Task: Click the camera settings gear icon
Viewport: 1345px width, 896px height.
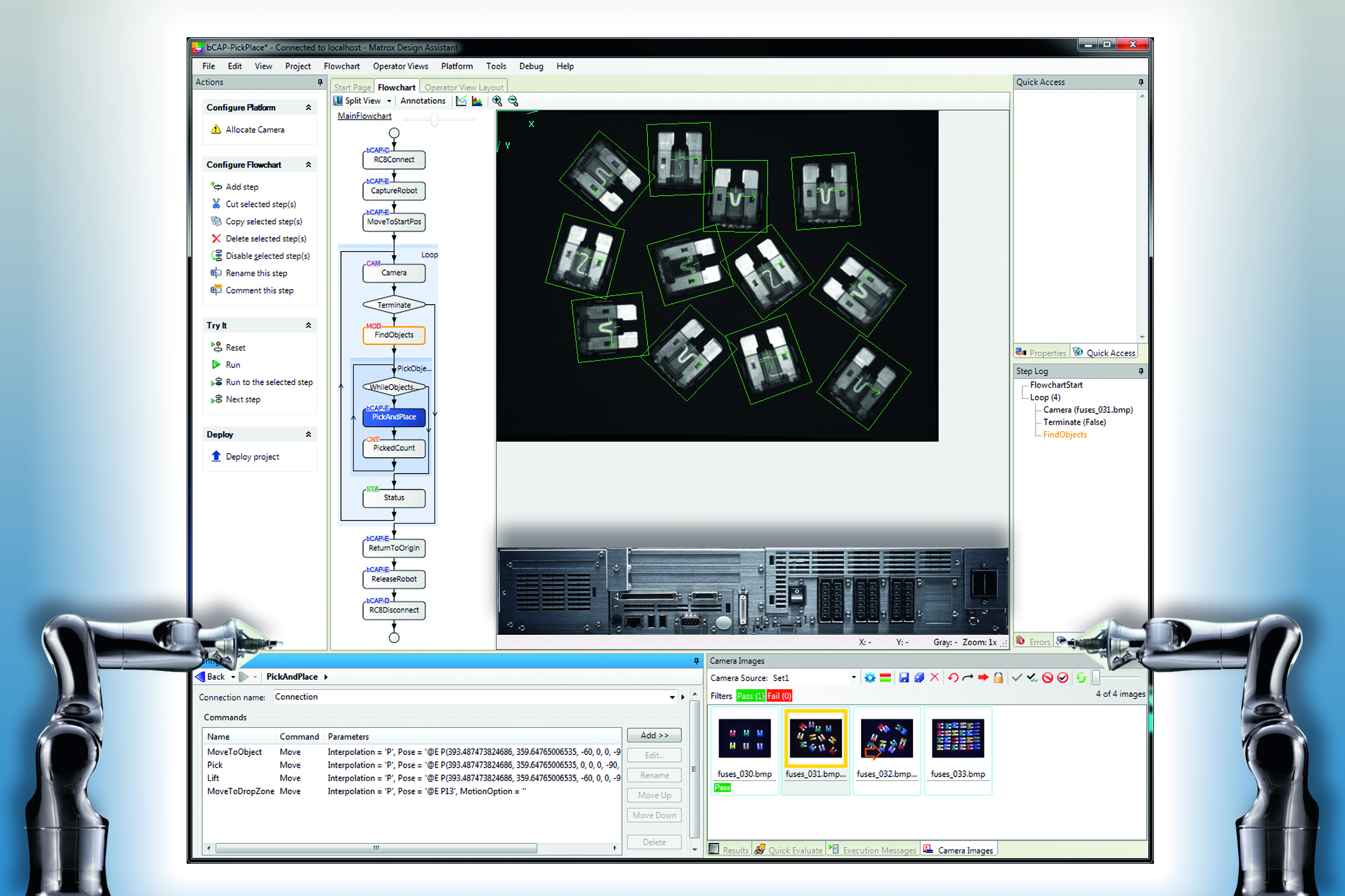Action: tap(870, 678)
